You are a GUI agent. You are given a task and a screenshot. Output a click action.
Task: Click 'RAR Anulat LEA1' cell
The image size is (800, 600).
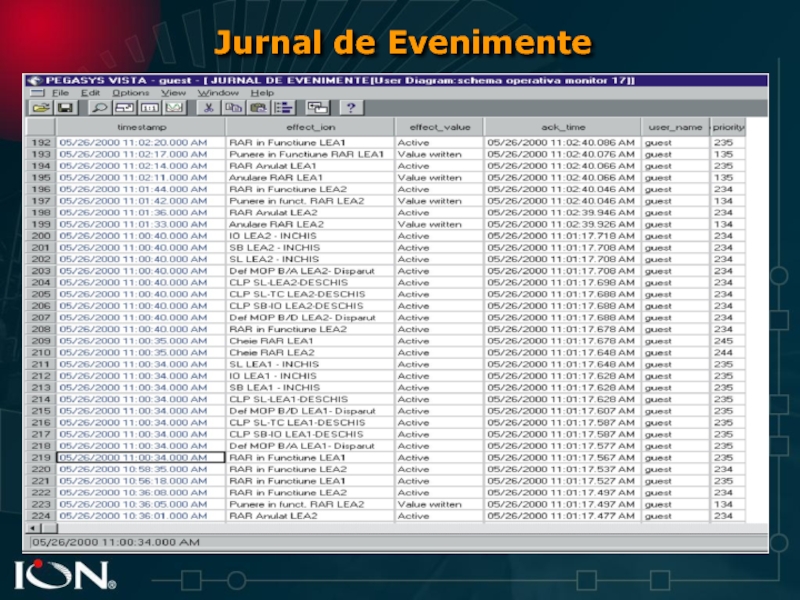tap(310, 166)
